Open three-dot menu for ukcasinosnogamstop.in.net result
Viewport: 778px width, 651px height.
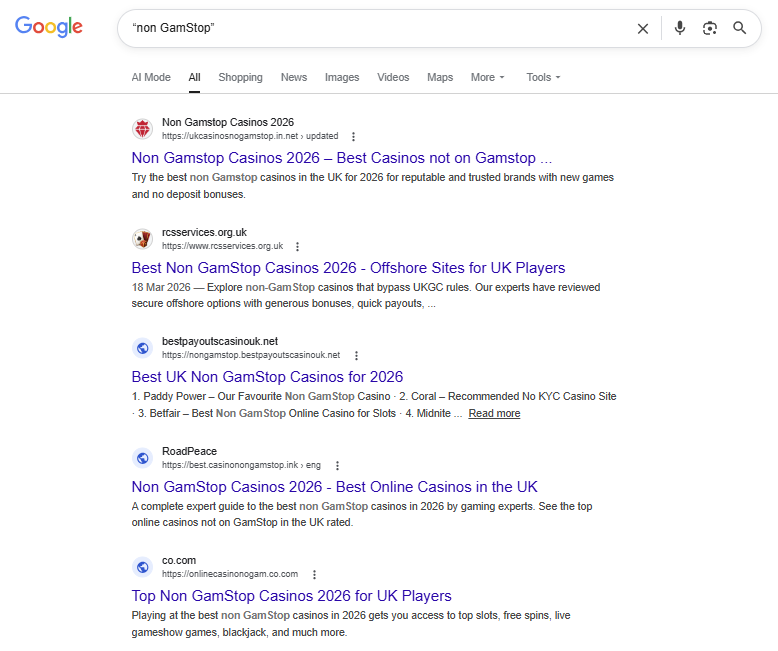tap(353, 136)
